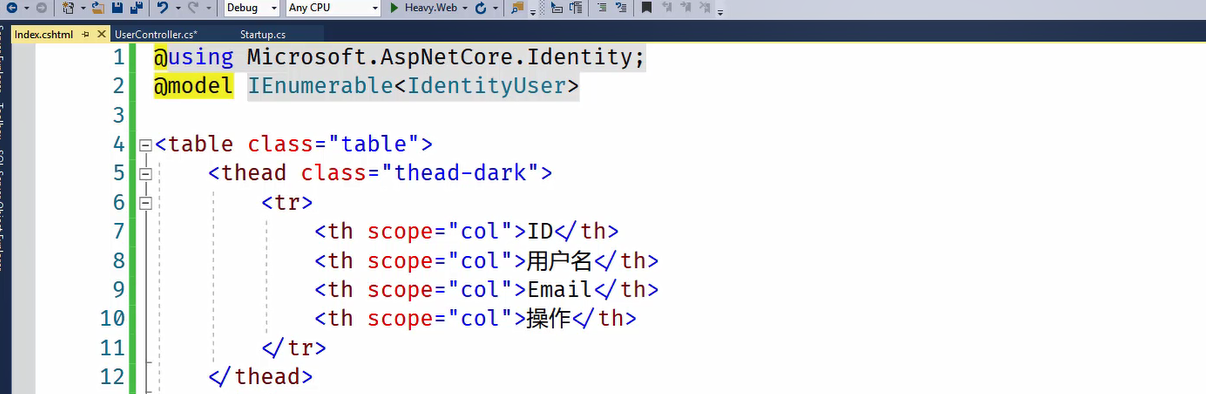Open the Redo history dropdown arrow
1206x394 pixels.
[x=208, y=8]
